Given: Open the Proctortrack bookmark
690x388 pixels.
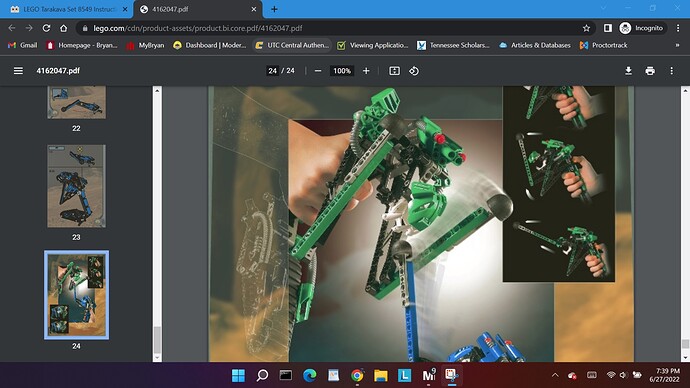Looking at the screenshot, I should pyautogui.click(x=604, y=45).
